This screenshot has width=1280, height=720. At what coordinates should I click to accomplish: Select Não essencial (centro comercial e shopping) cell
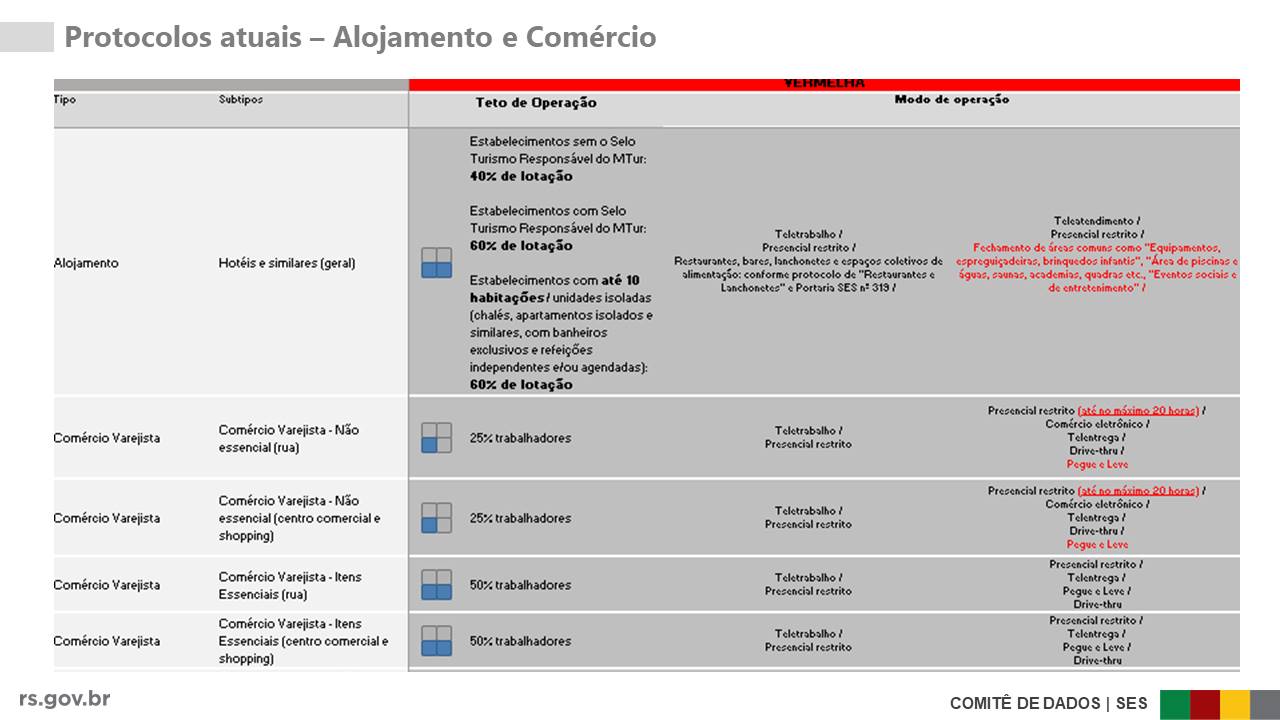[299, 518]
